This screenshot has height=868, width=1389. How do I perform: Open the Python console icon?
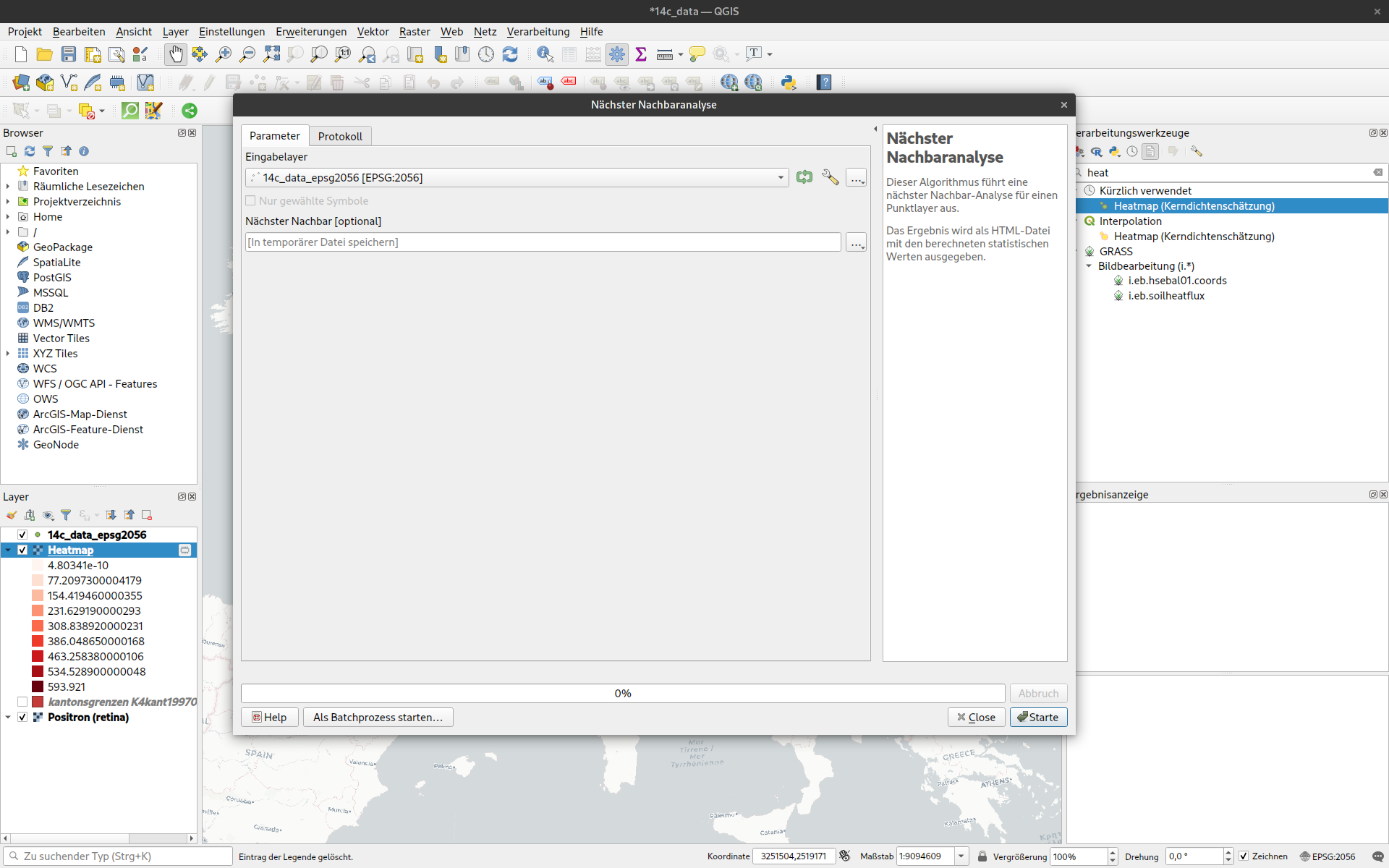point(789,82)
